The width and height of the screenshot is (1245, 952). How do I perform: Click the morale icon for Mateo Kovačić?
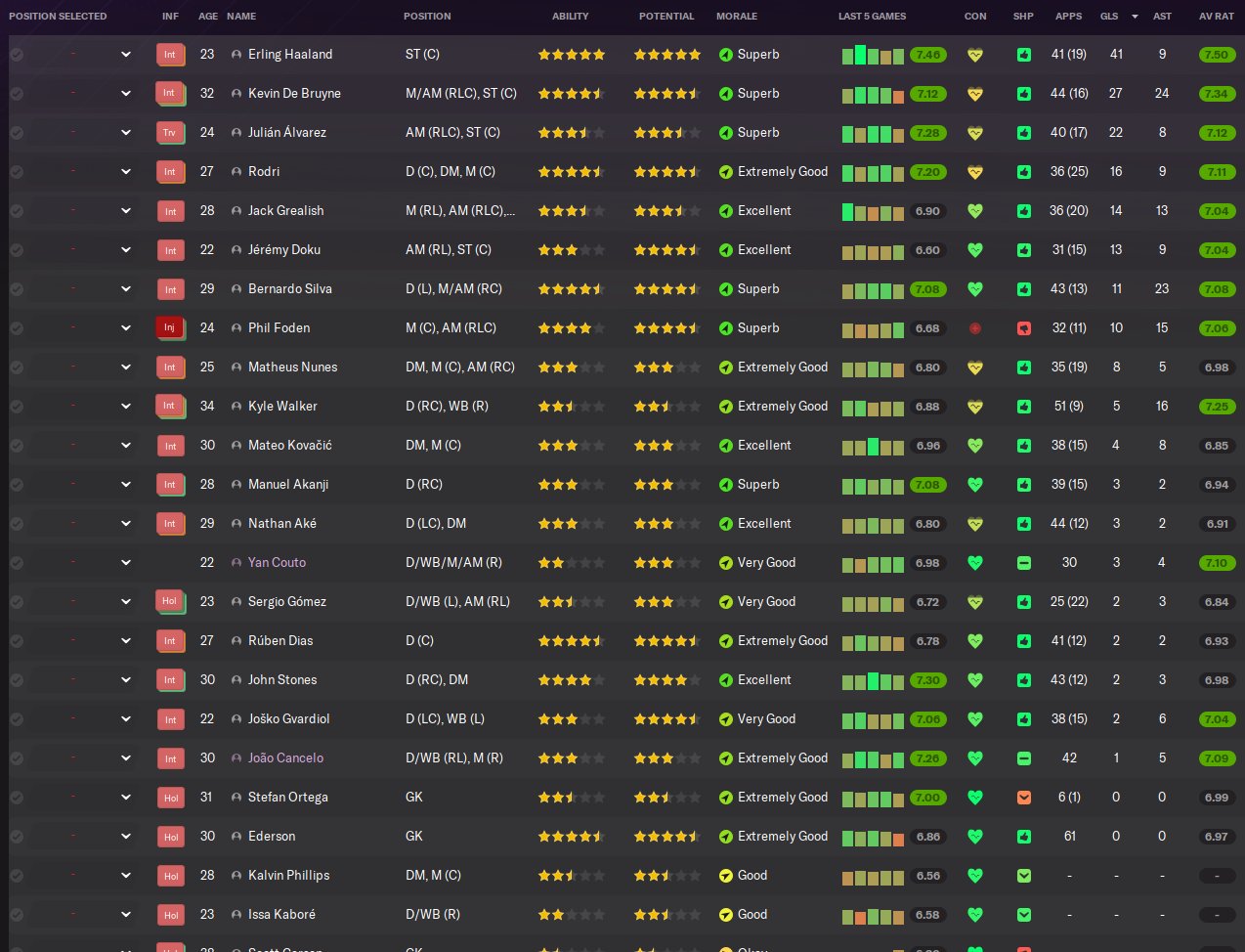coord(725,446)
